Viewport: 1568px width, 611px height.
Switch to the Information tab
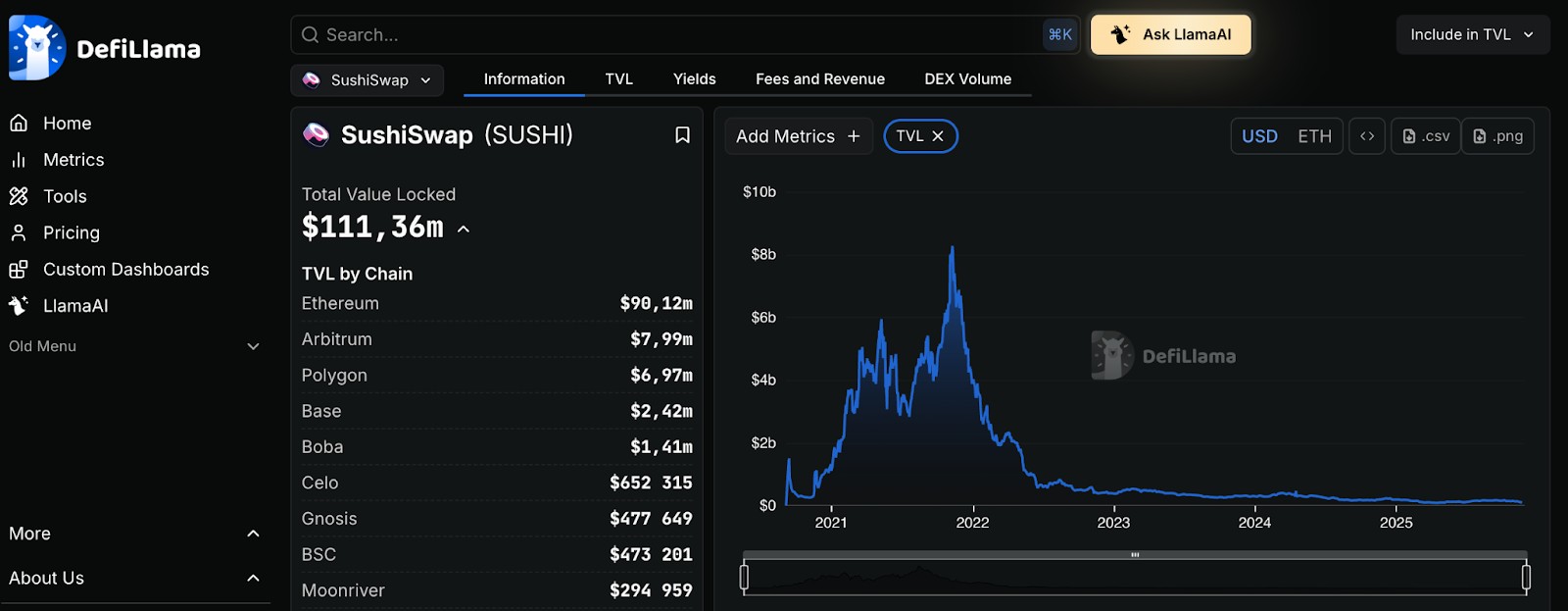(524, 79)
